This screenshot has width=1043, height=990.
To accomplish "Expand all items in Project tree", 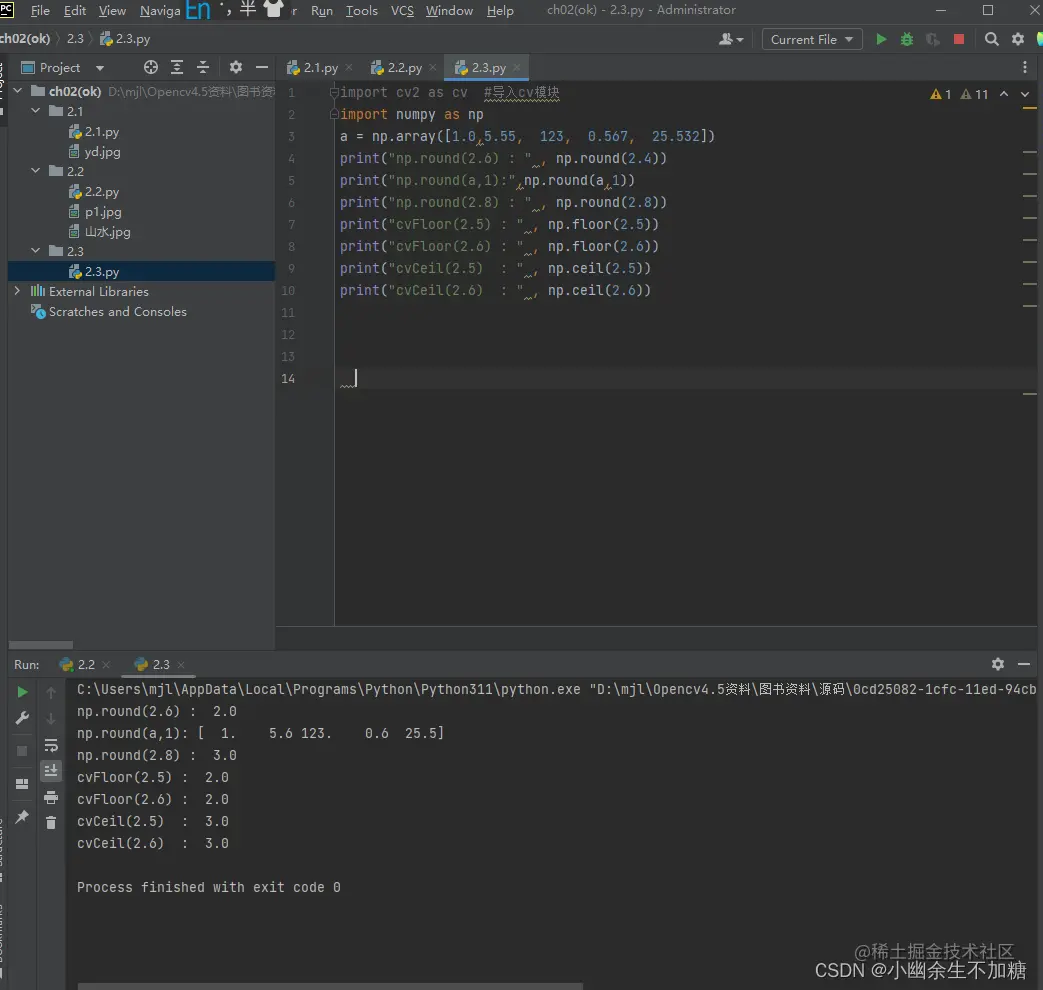I will coord(177,67).
